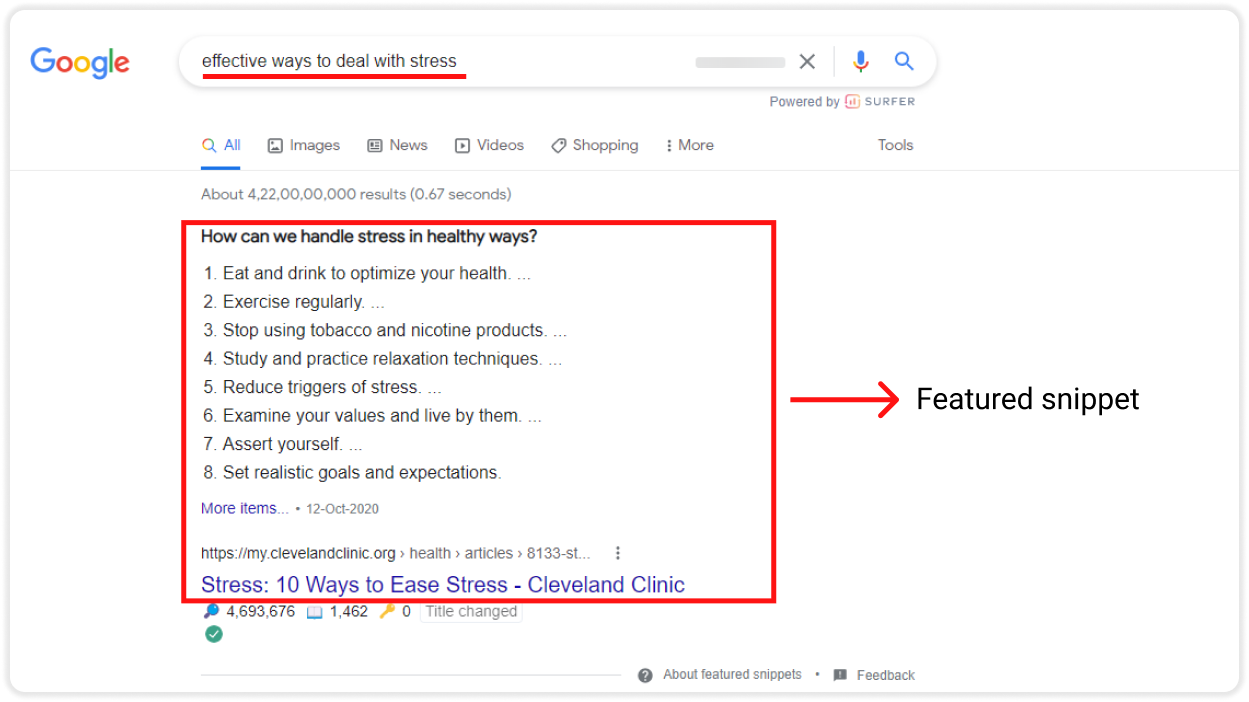The width and height of the screenshot is (1249, 702).
Task: Click the 'Assert yourself' list item
Action: click(x=283, y=444)
